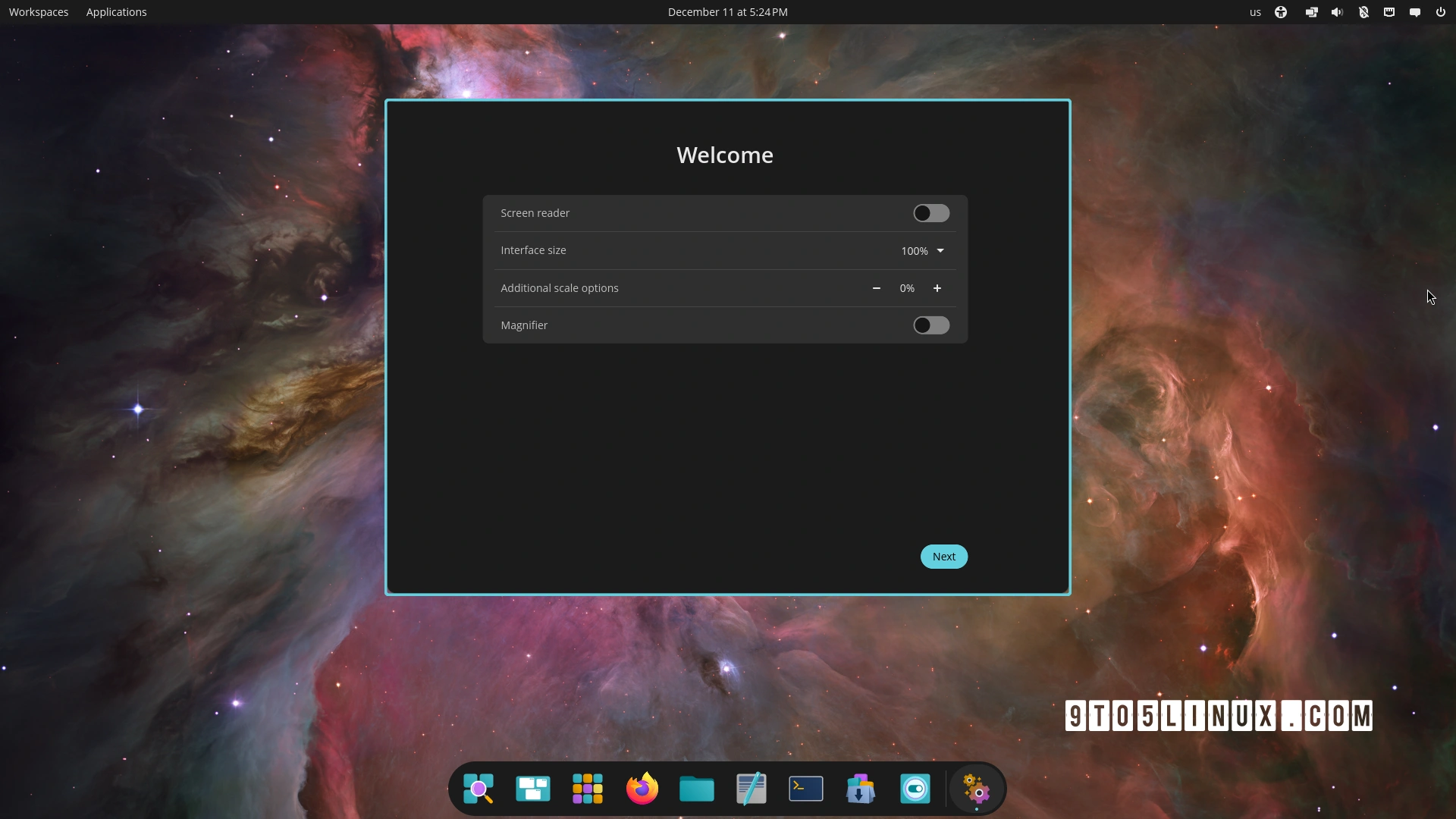The image size is (1456, 819).
Task: Increase additional scale with plus button
Action: pyautogui.click(x=937, y=288)
